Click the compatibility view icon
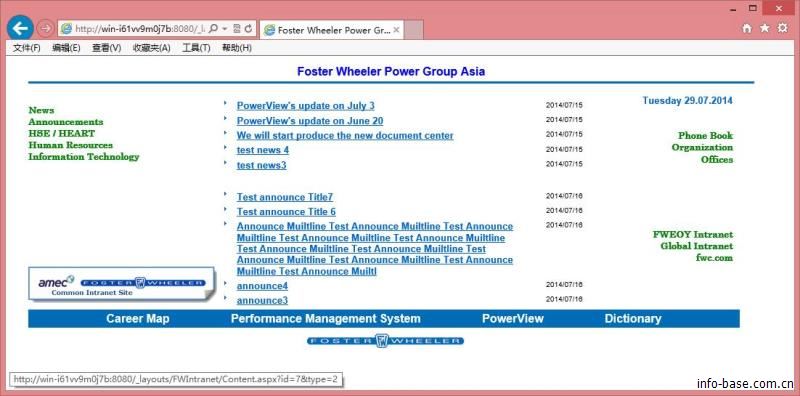The height and width of the screenshot is (396, 800). (237, 29)
